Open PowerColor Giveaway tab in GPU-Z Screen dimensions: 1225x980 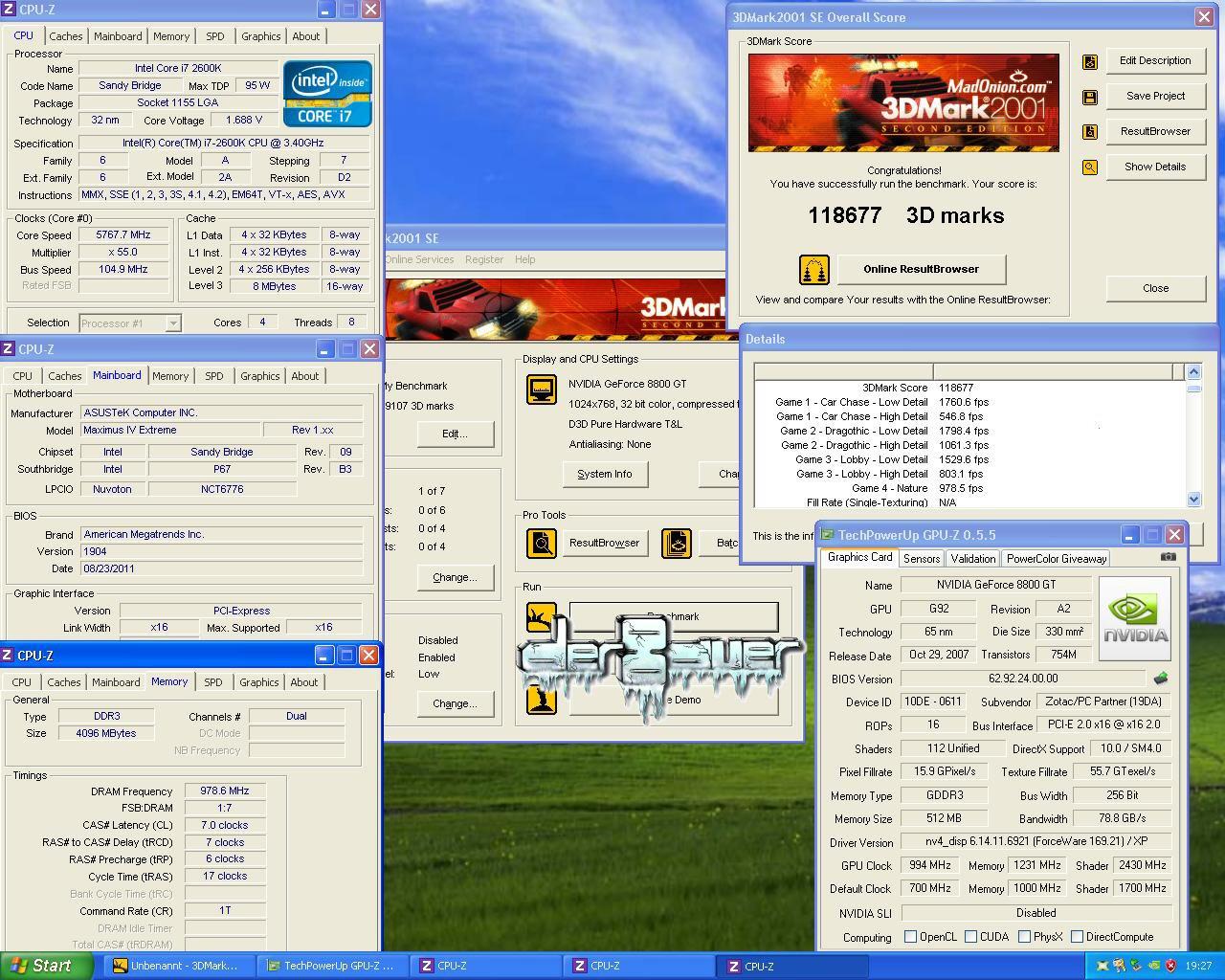(x=1057, y=559)
